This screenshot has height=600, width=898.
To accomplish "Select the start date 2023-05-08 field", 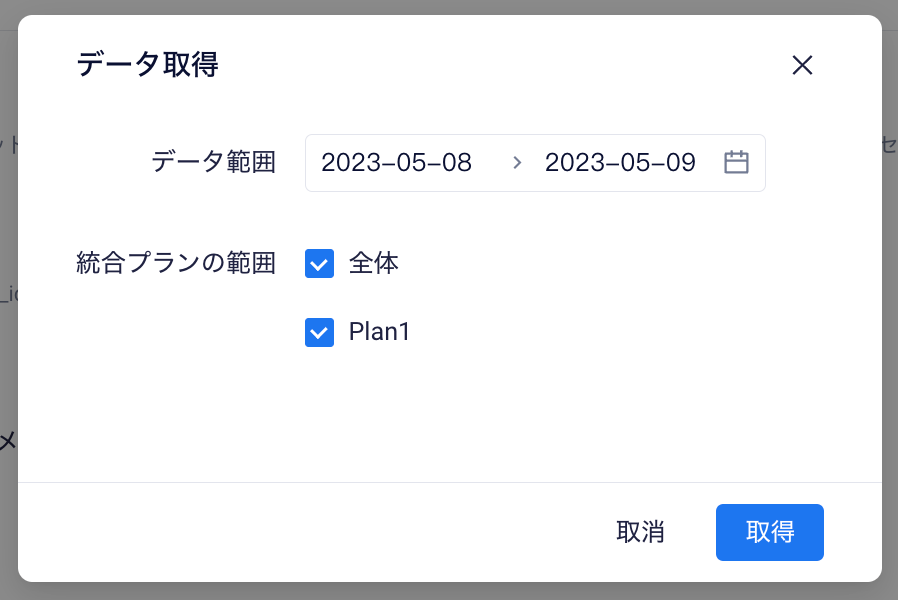I will [x=397, y=163].
